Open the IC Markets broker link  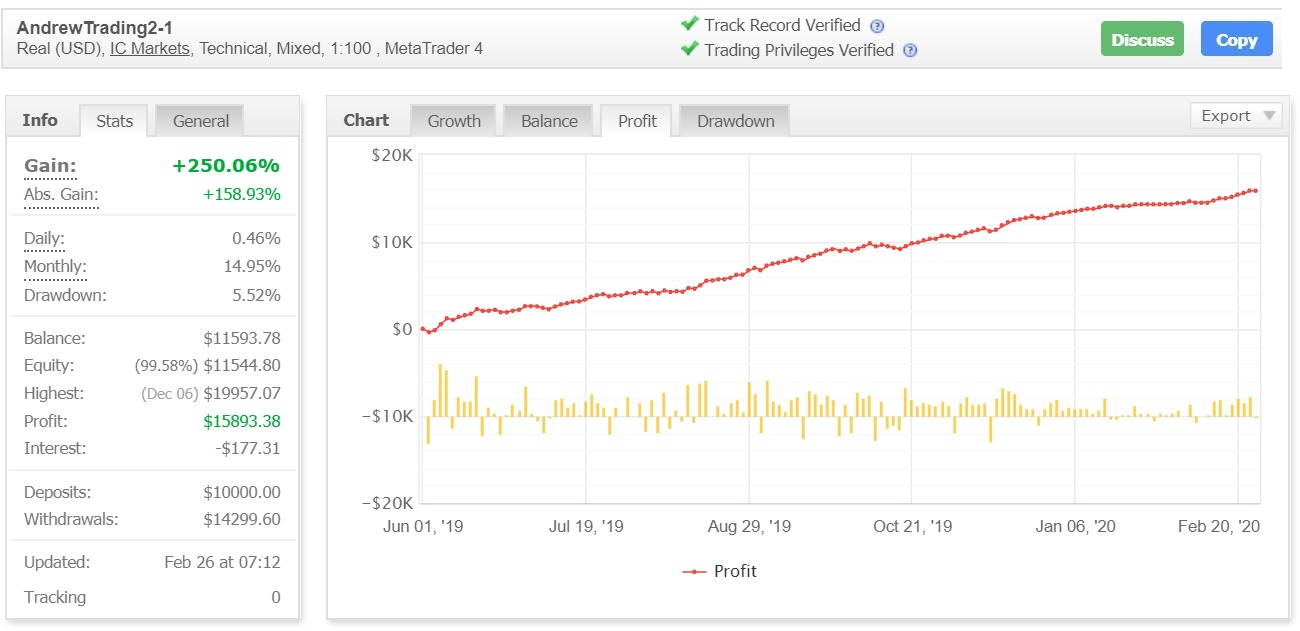[150, 48]
